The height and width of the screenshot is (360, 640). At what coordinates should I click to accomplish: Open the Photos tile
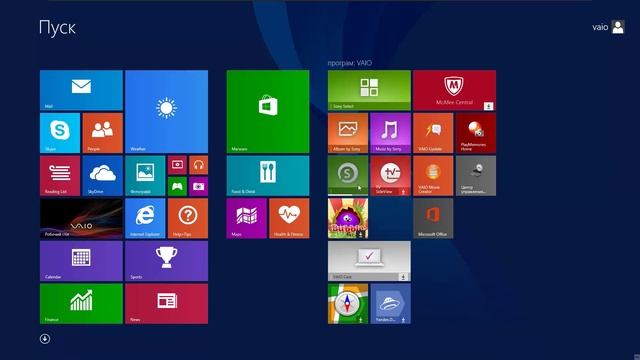(145, 176)
